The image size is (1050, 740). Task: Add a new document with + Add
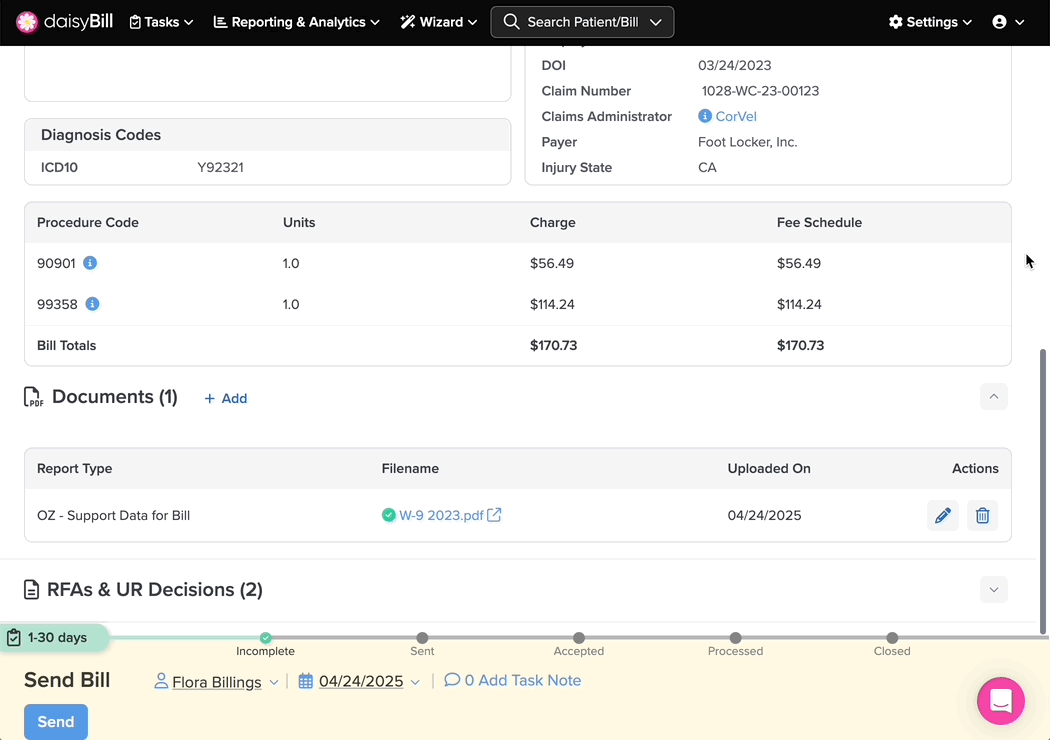tap(226, 398)
